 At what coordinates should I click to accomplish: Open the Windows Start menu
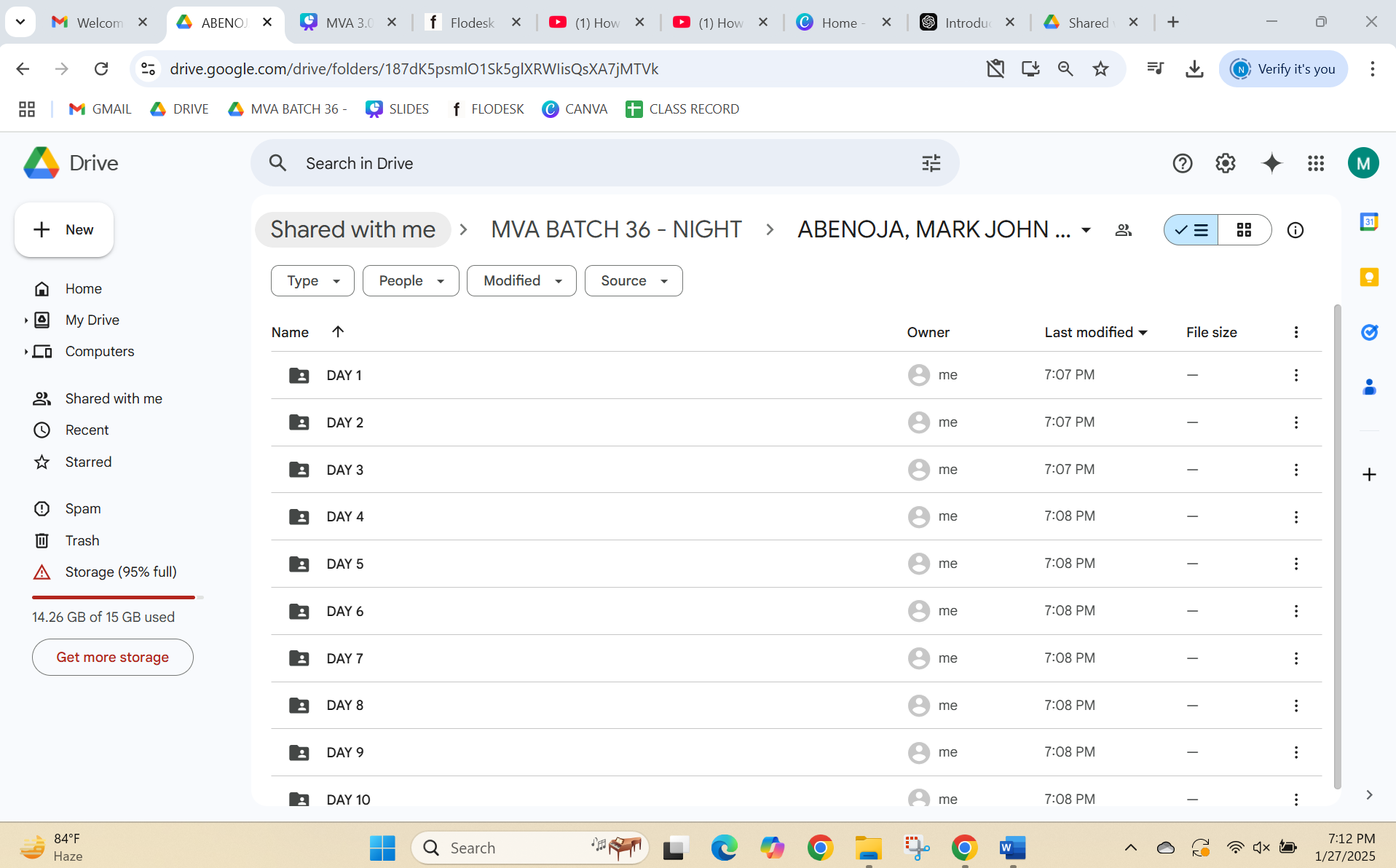pos(382,848)
